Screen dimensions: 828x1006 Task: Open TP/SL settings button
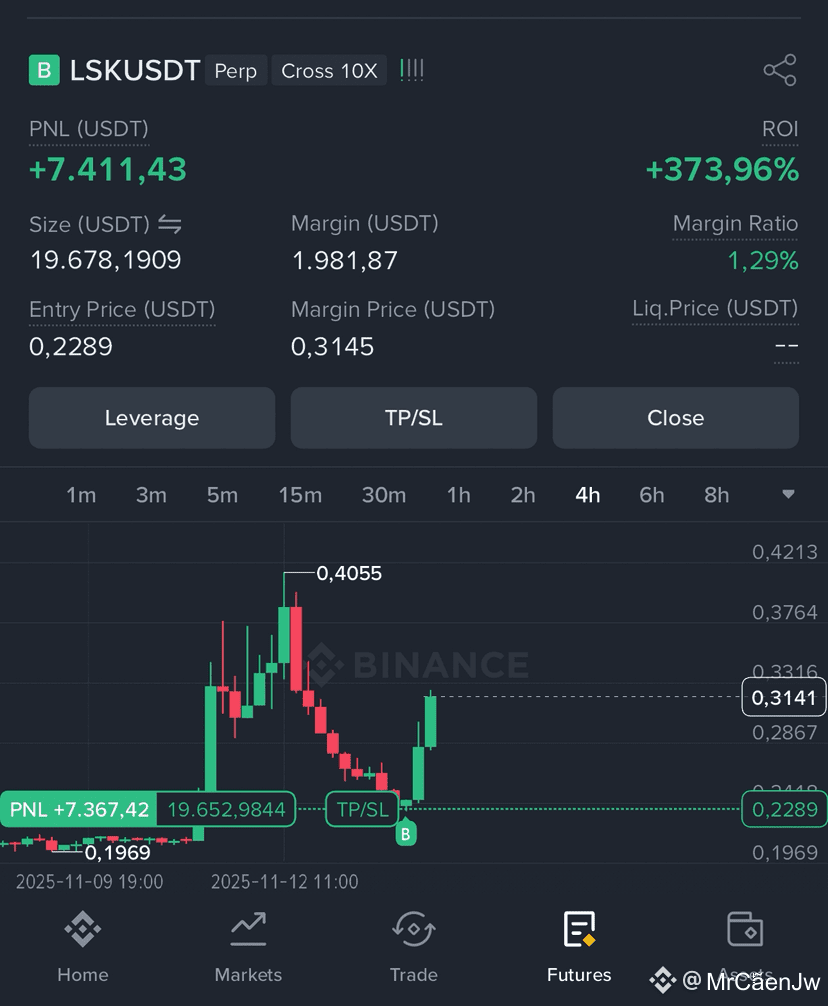coord(414,418)
